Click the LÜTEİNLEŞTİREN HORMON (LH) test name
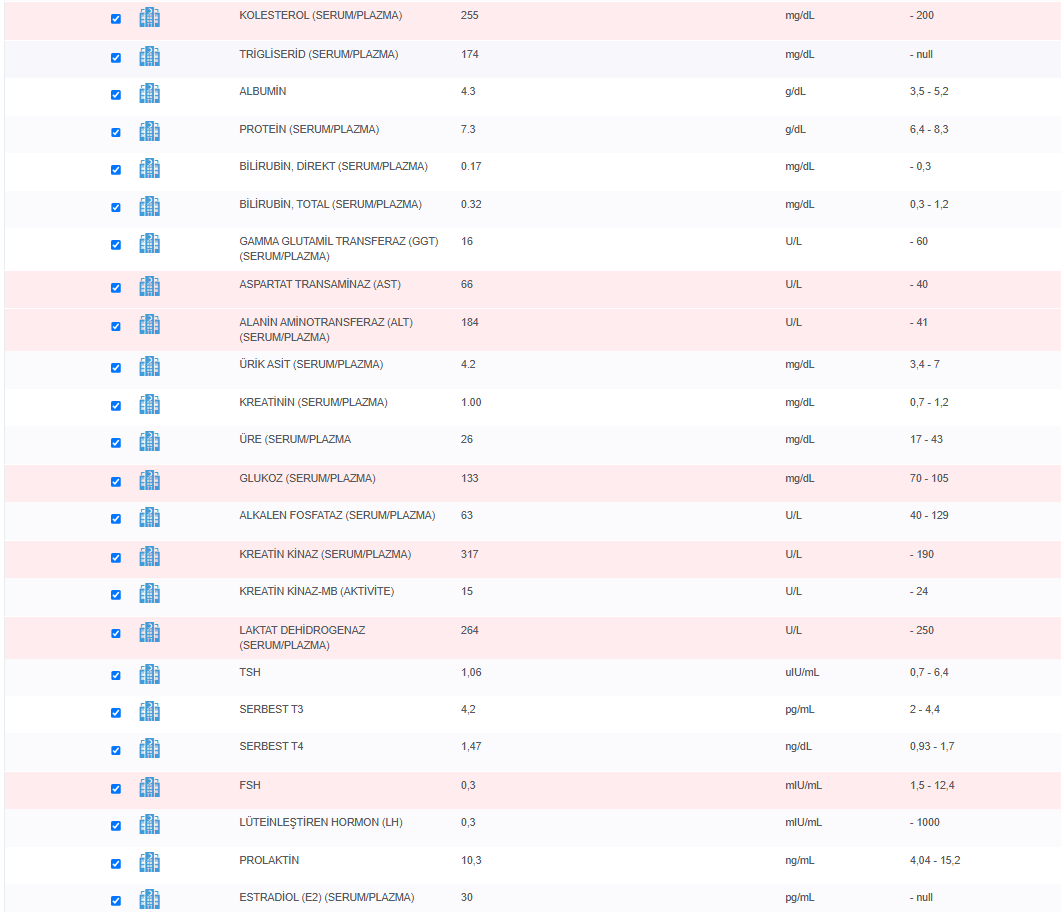The image size is (1061, 912). click(321, 822)
